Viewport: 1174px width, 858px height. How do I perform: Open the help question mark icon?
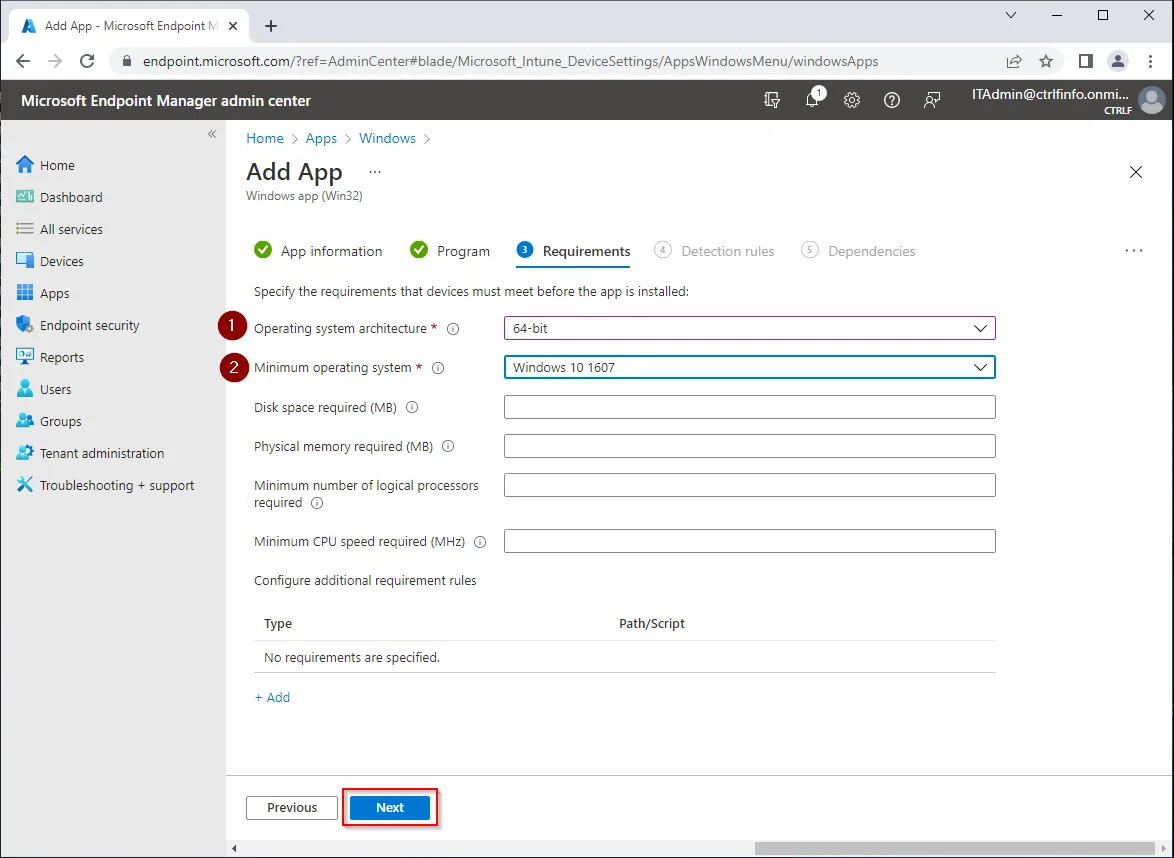coord(892,100)
